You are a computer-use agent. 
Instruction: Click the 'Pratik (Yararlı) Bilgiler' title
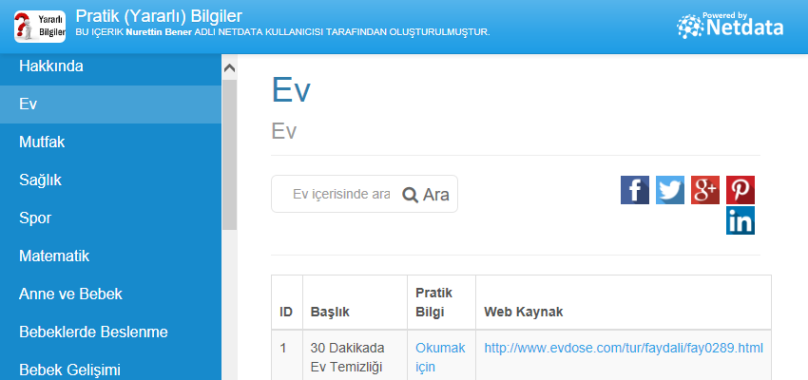click(x=159, y=15)
